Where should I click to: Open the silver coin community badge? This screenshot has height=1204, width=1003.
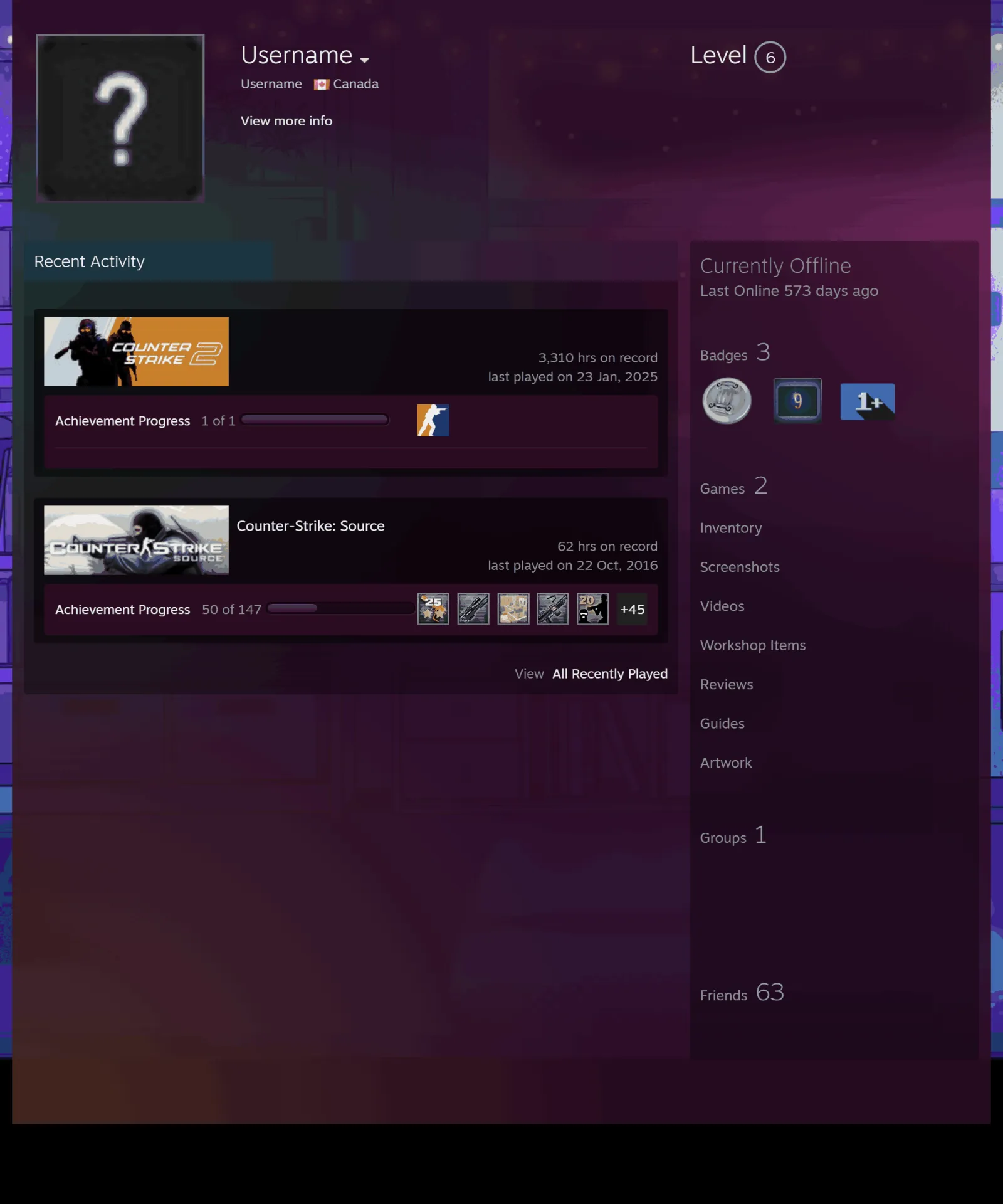727,401
